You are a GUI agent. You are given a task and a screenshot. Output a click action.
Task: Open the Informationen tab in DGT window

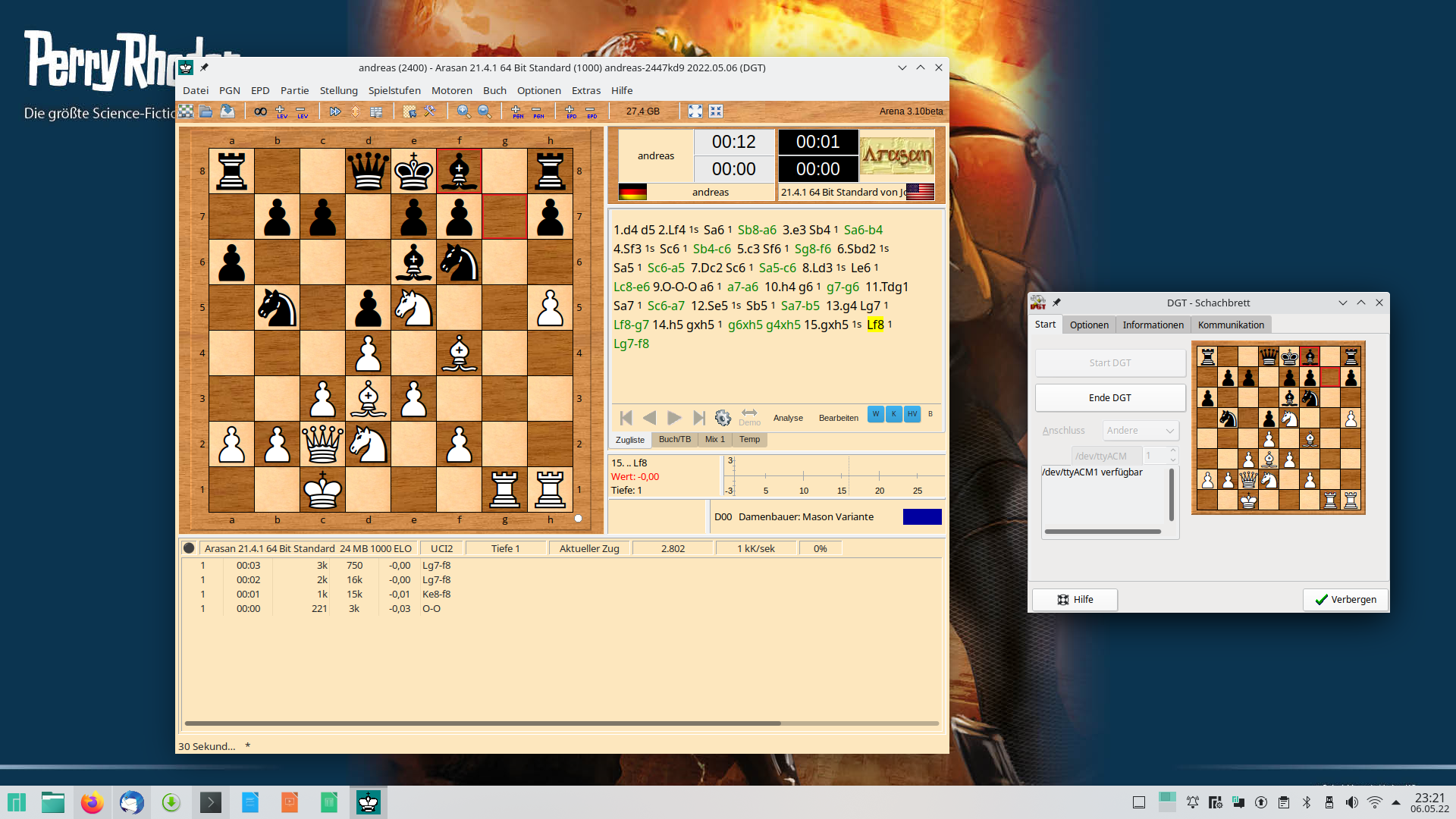1153,325
